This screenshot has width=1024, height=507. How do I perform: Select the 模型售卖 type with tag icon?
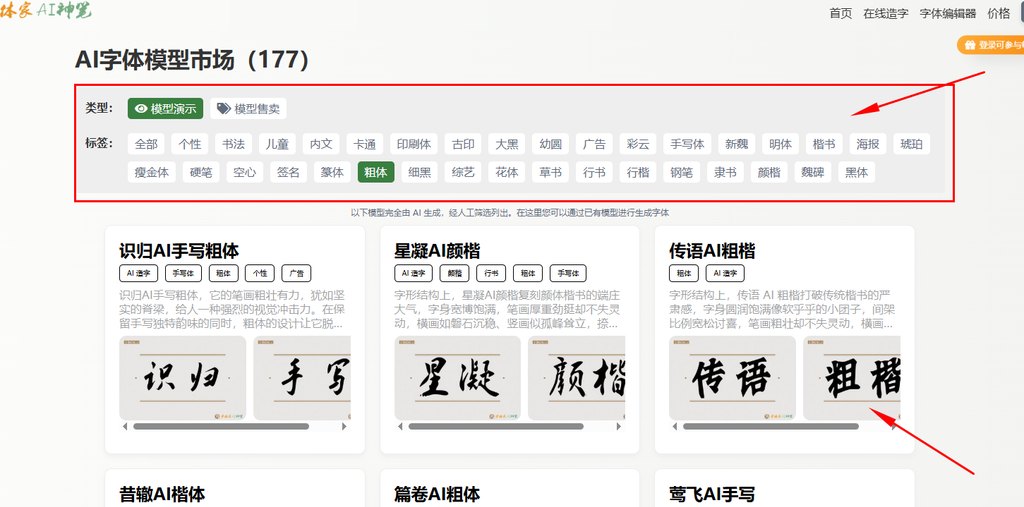pyautogui.click(x=249, y=108)
